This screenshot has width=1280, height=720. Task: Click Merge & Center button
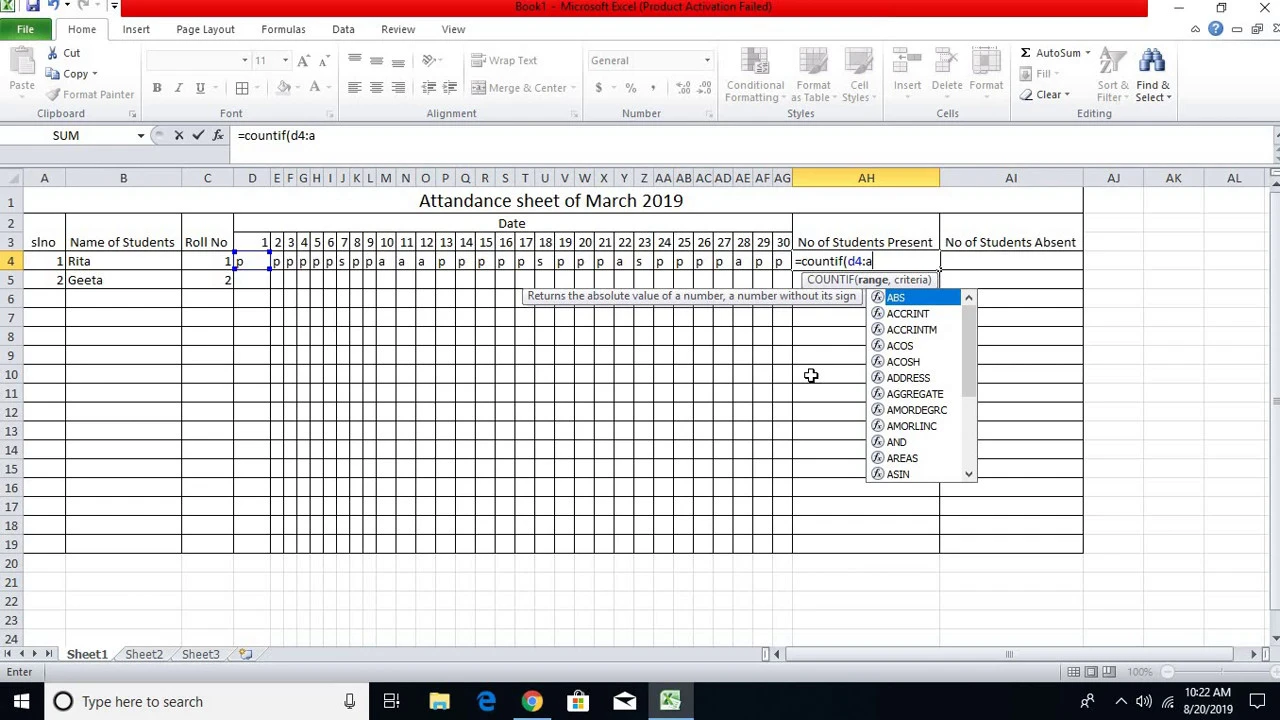(519, 88)
